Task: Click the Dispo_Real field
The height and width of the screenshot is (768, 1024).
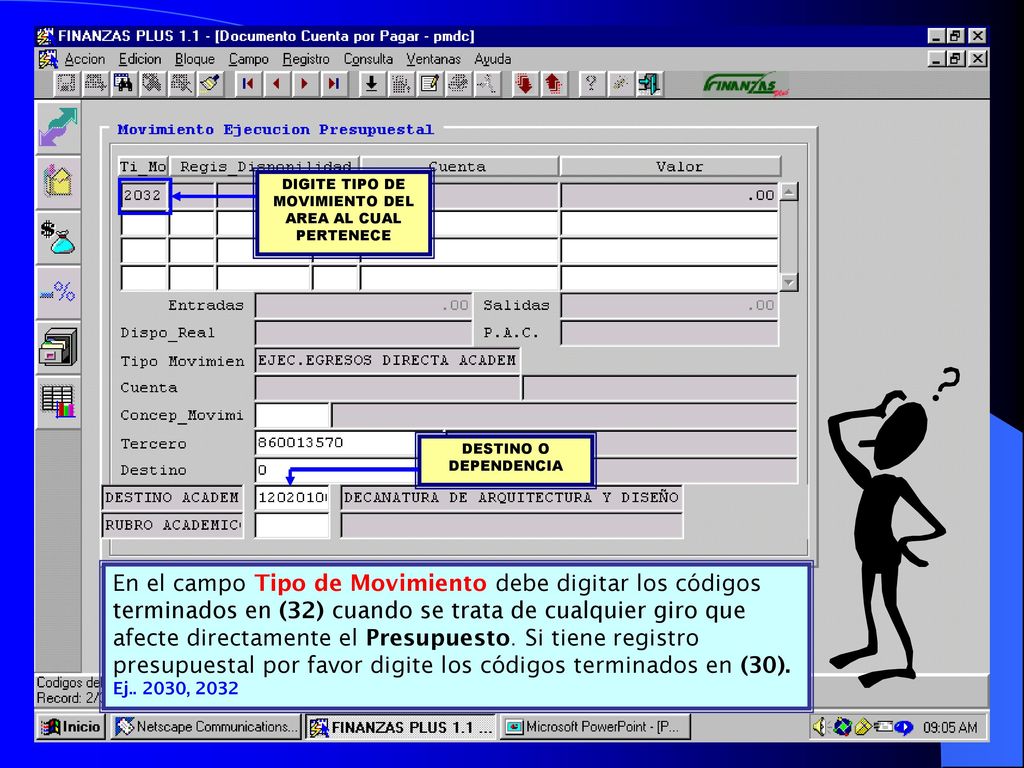Action: click(363, 333)
